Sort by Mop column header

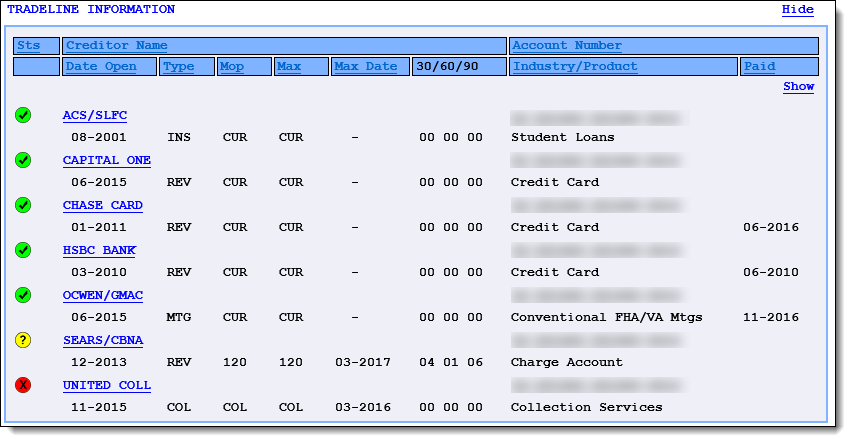pyautogui.click(x=232, y=66)
